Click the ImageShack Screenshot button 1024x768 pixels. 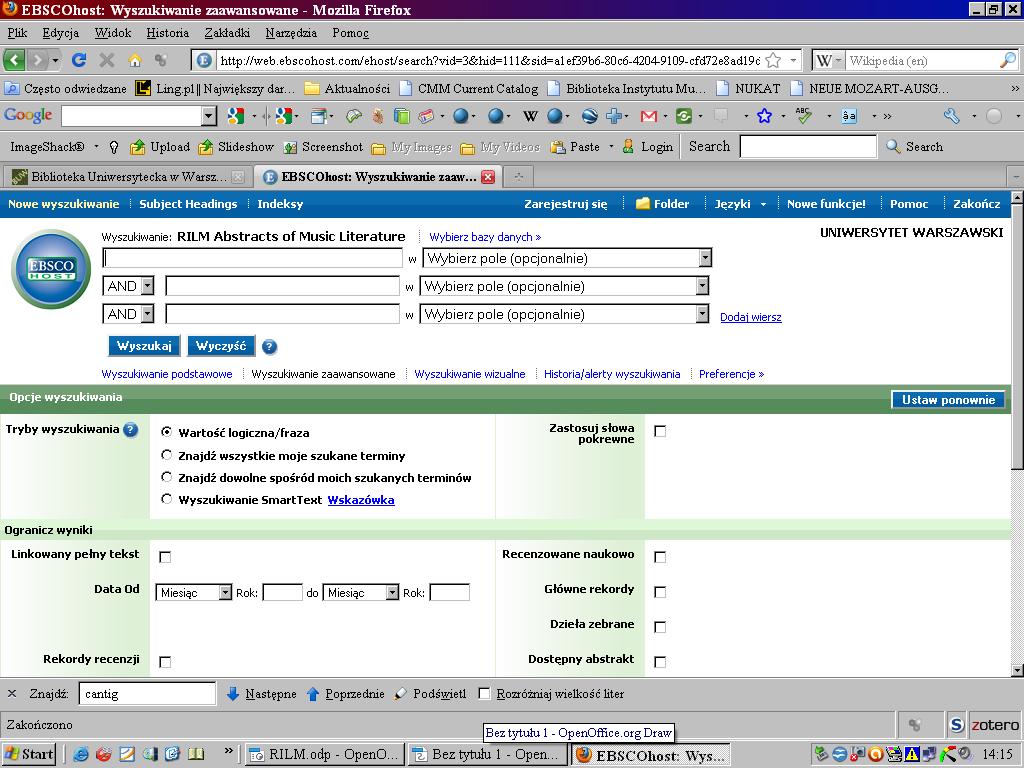323,147
